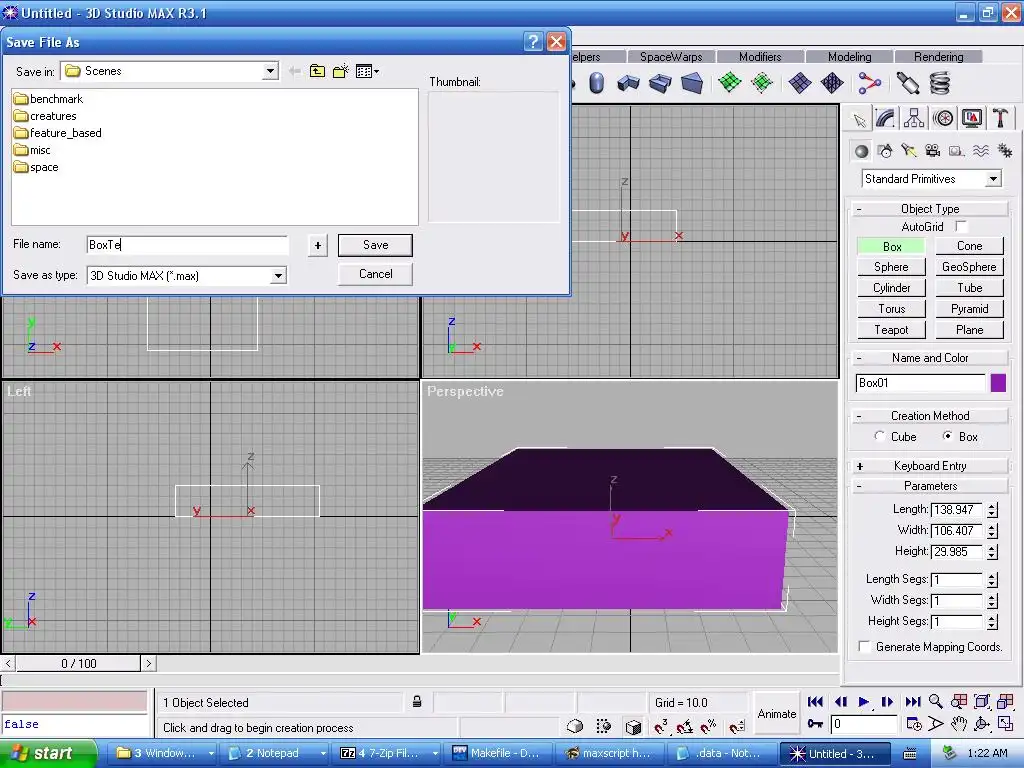Click the Prism shelf icon

(x=692, y=83)
